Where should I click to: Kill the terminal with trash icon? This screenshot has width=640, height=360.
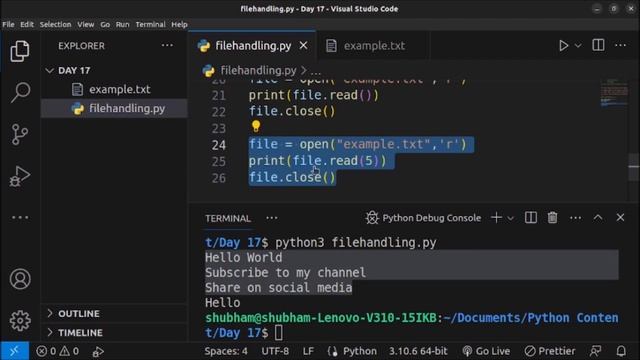[552, 218]
